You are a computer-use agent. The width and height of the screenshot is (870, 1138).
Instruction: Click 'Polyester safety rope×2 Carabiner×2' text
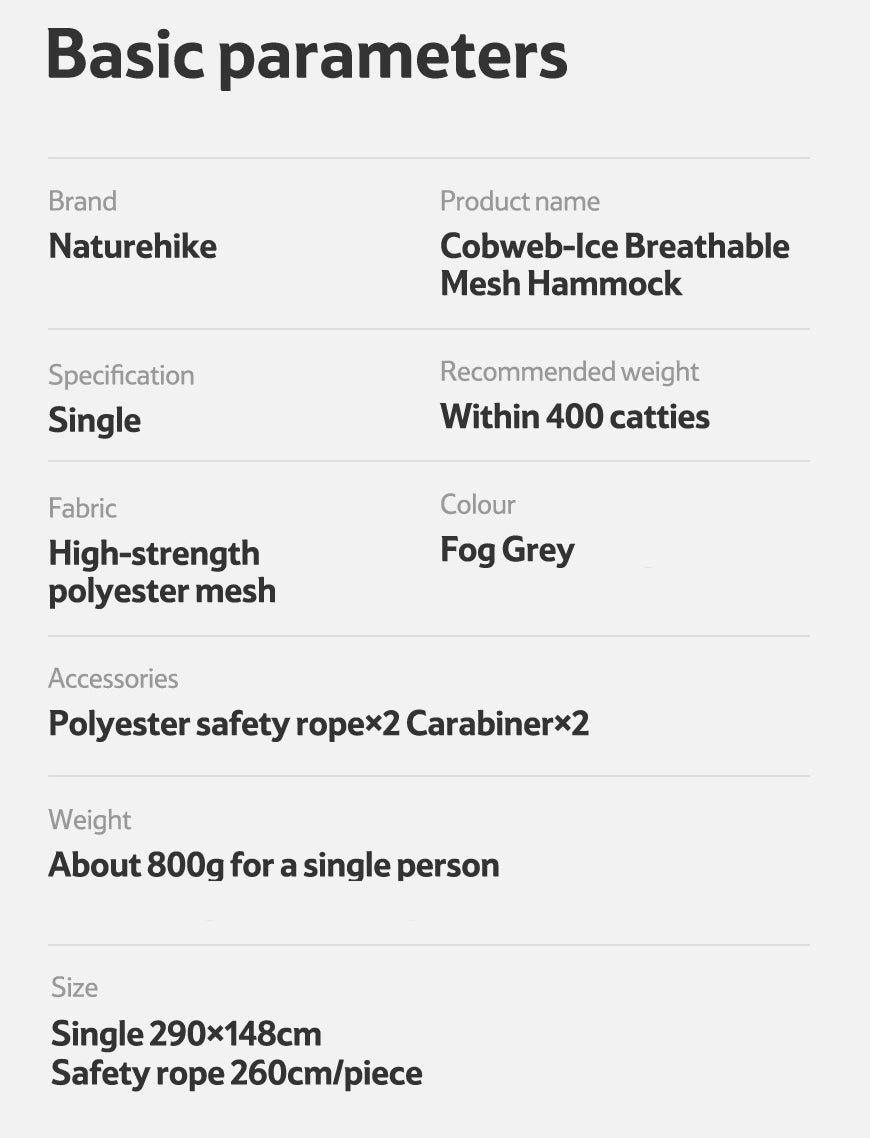(319, 724)
